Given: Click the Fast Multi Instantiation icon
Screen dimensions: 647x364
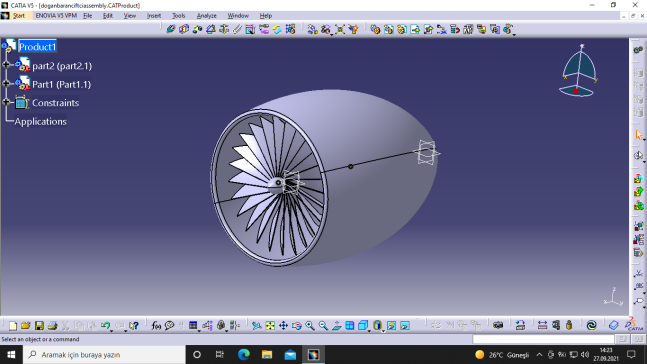Looking at the screenshot, I should coord(508,29).
